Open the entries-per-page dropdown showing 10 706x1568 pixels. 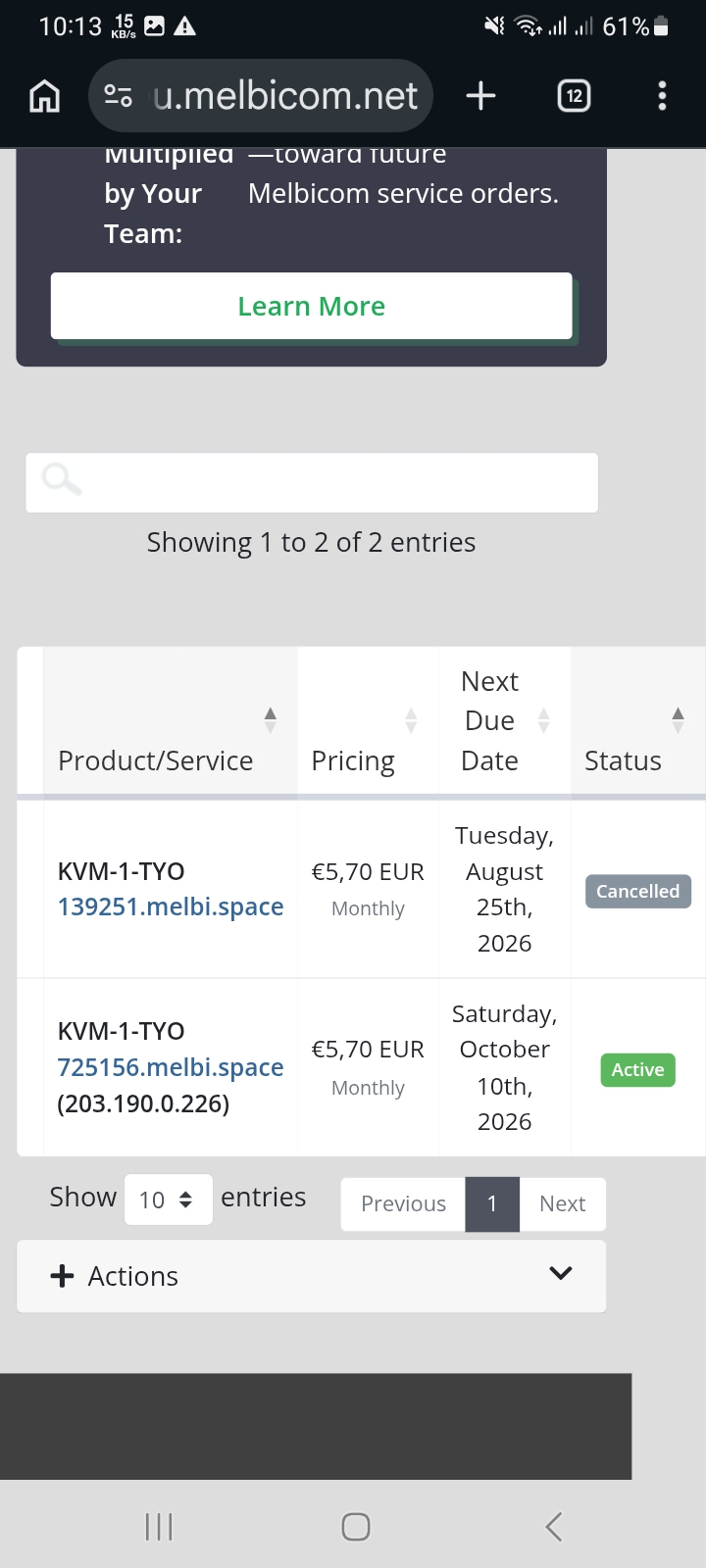[169, 1200]
